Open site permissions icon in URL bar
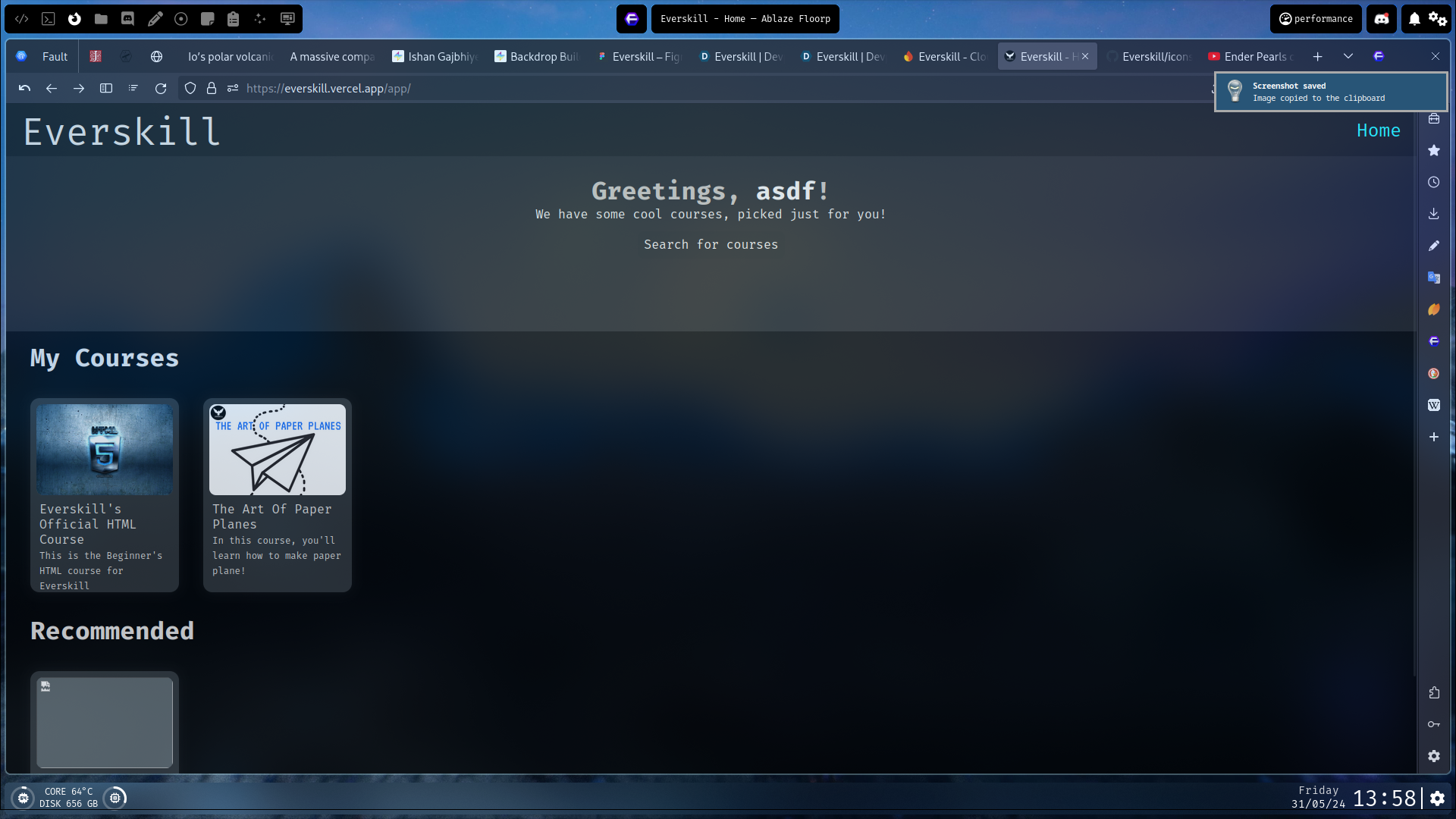This screenshot has height=819, width=1456. [x=233, y=89]
